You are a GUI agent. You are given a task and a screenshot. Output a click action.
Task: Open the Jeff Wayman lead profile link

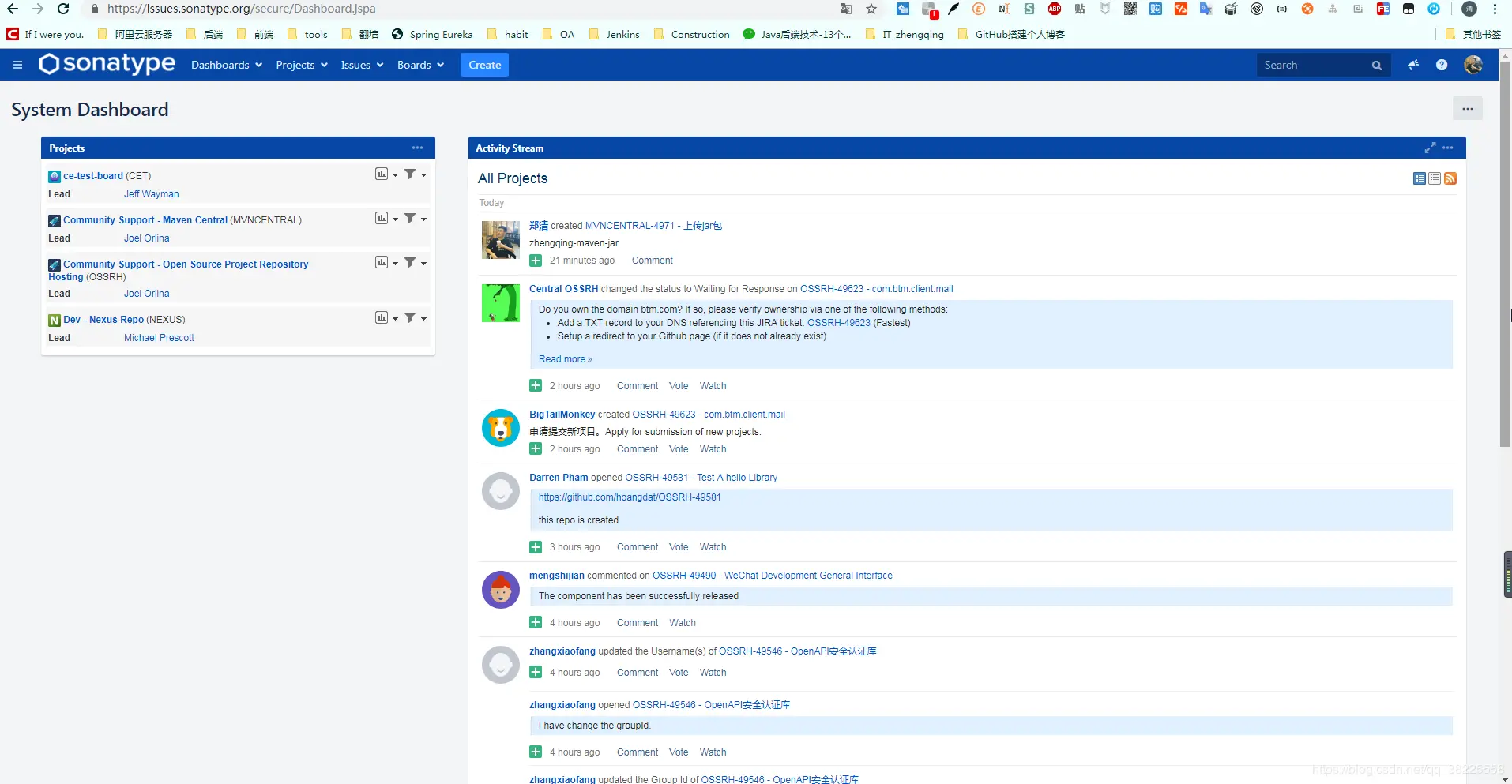tap(151, 194)
